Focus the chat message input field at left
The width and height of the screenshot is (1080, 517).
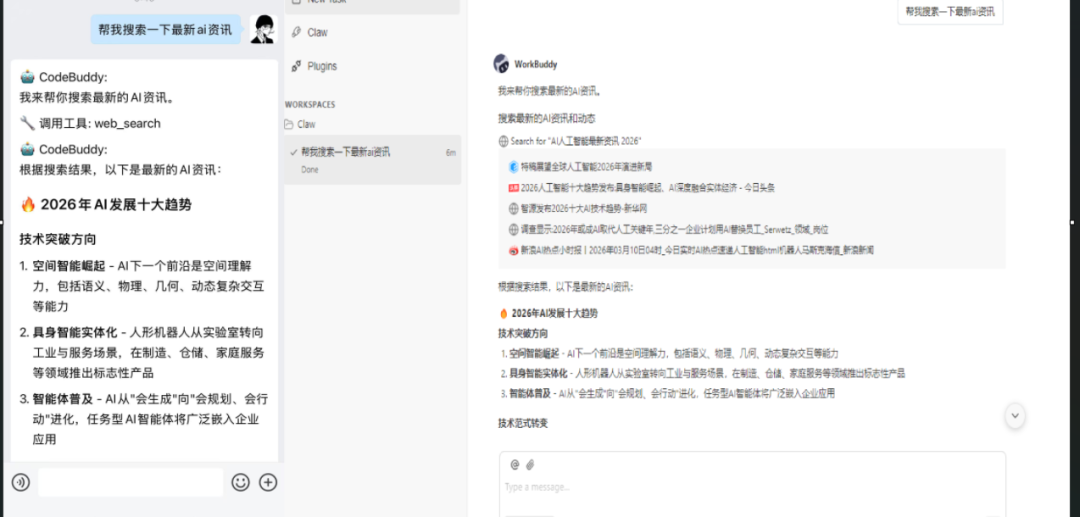[x=131, y=483]
